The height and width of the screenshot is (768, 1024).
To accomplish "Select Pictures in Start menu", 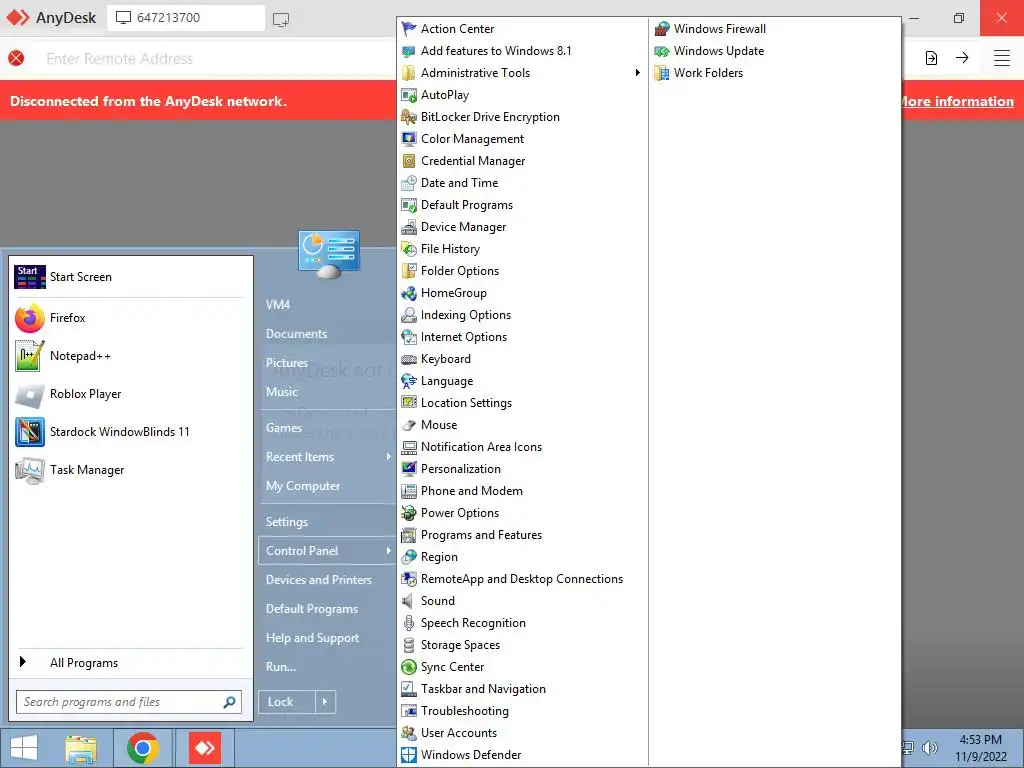I will tap(287, 362).
